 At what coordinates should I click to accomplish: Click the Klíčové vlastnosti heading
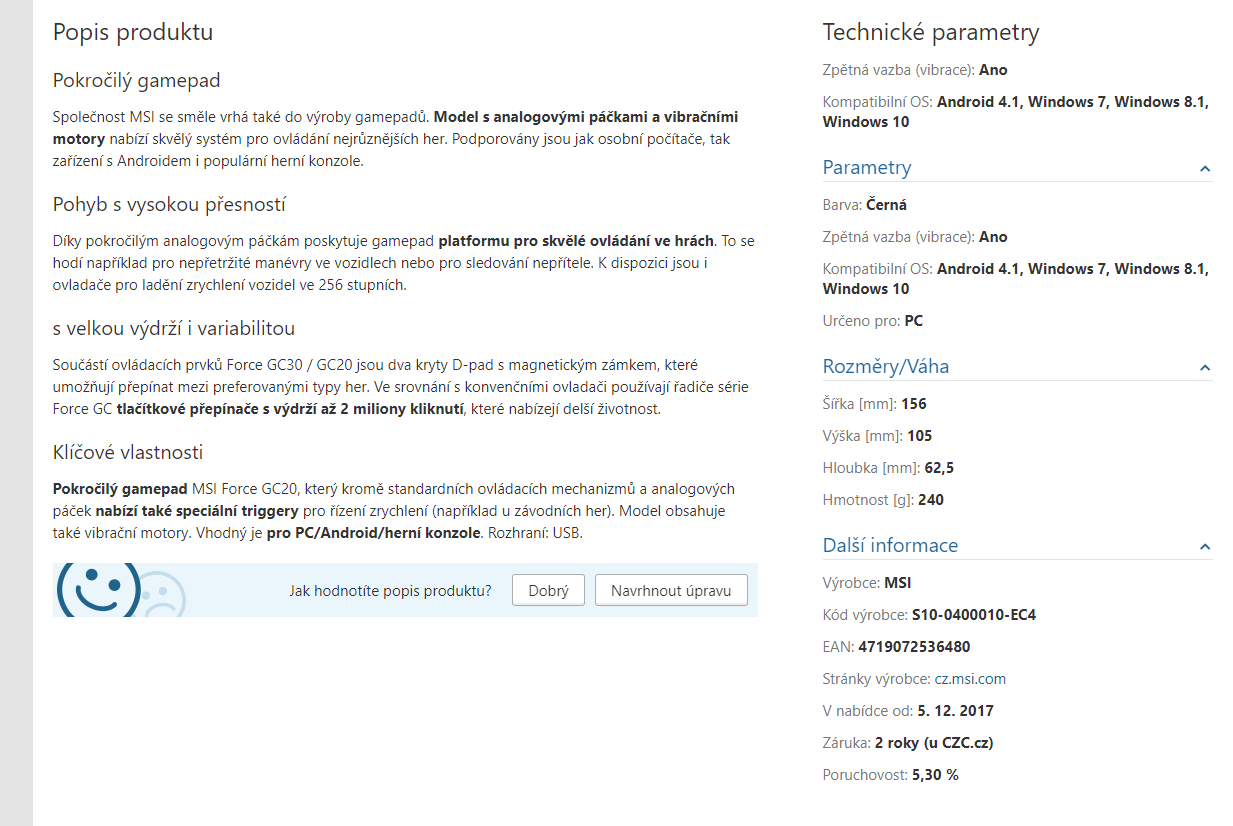click(x=128, y=453)
